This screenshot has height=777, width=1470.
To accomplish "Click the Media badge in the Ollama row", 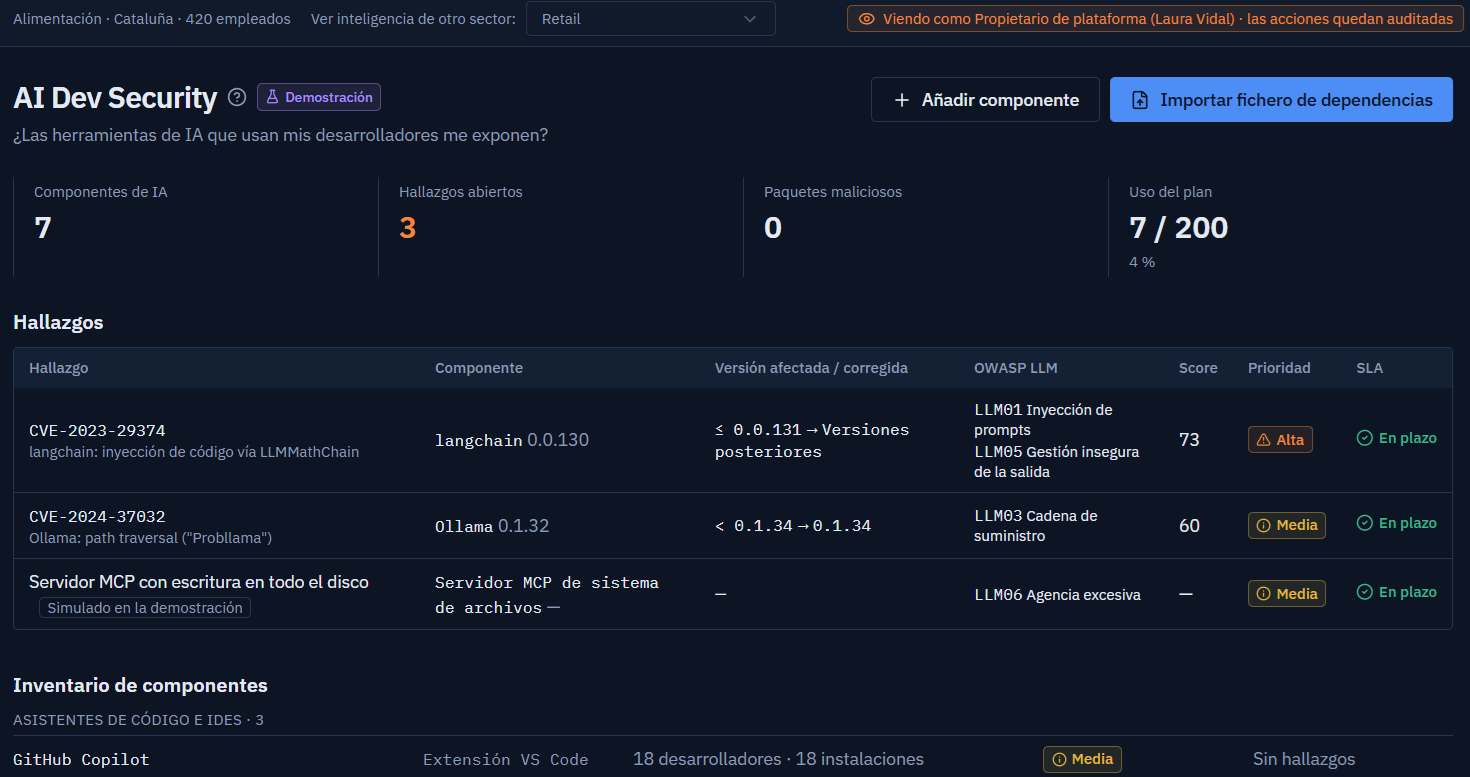I will coord(1287,525).
